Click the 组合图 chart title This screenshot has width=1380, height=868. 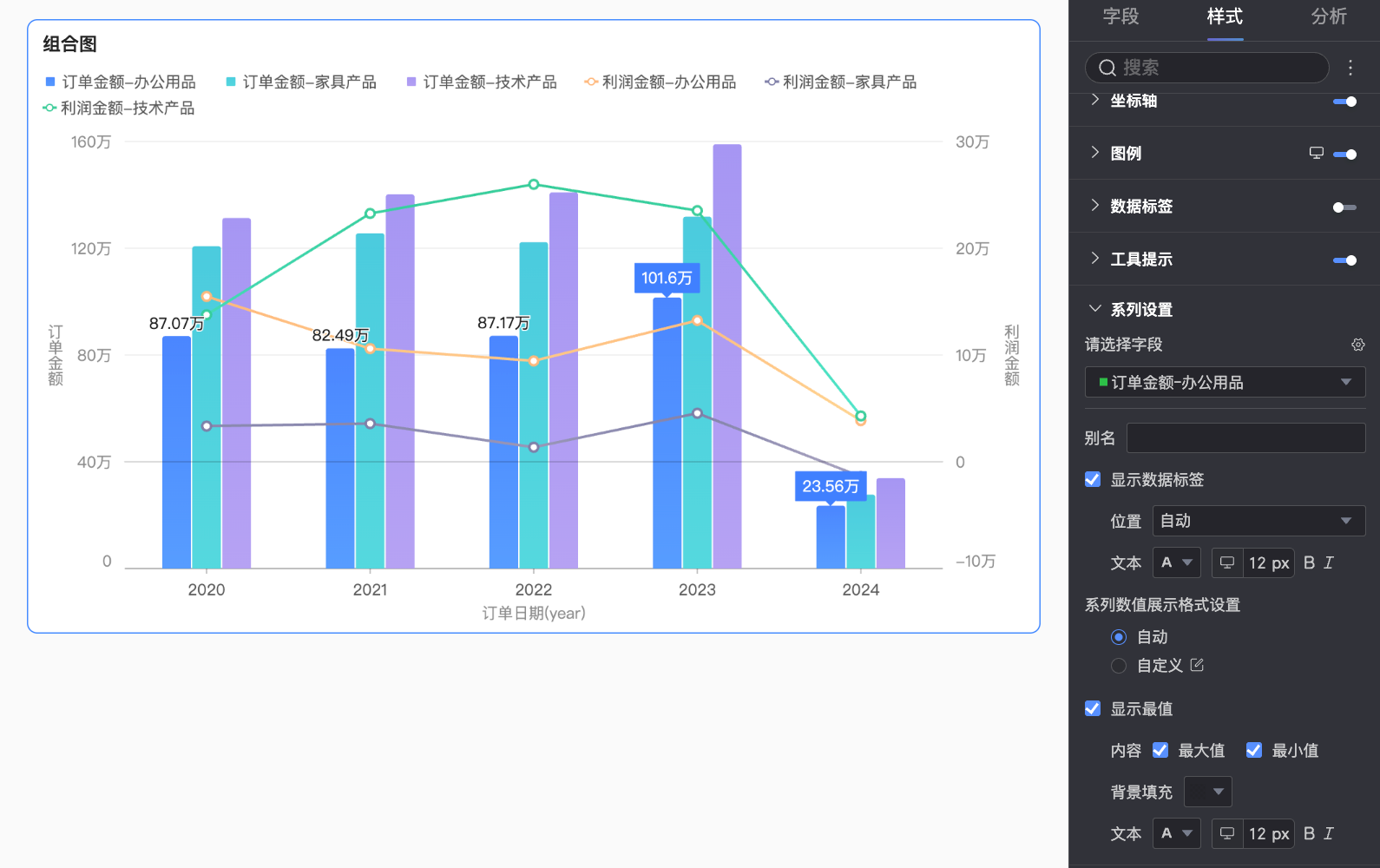69,44
